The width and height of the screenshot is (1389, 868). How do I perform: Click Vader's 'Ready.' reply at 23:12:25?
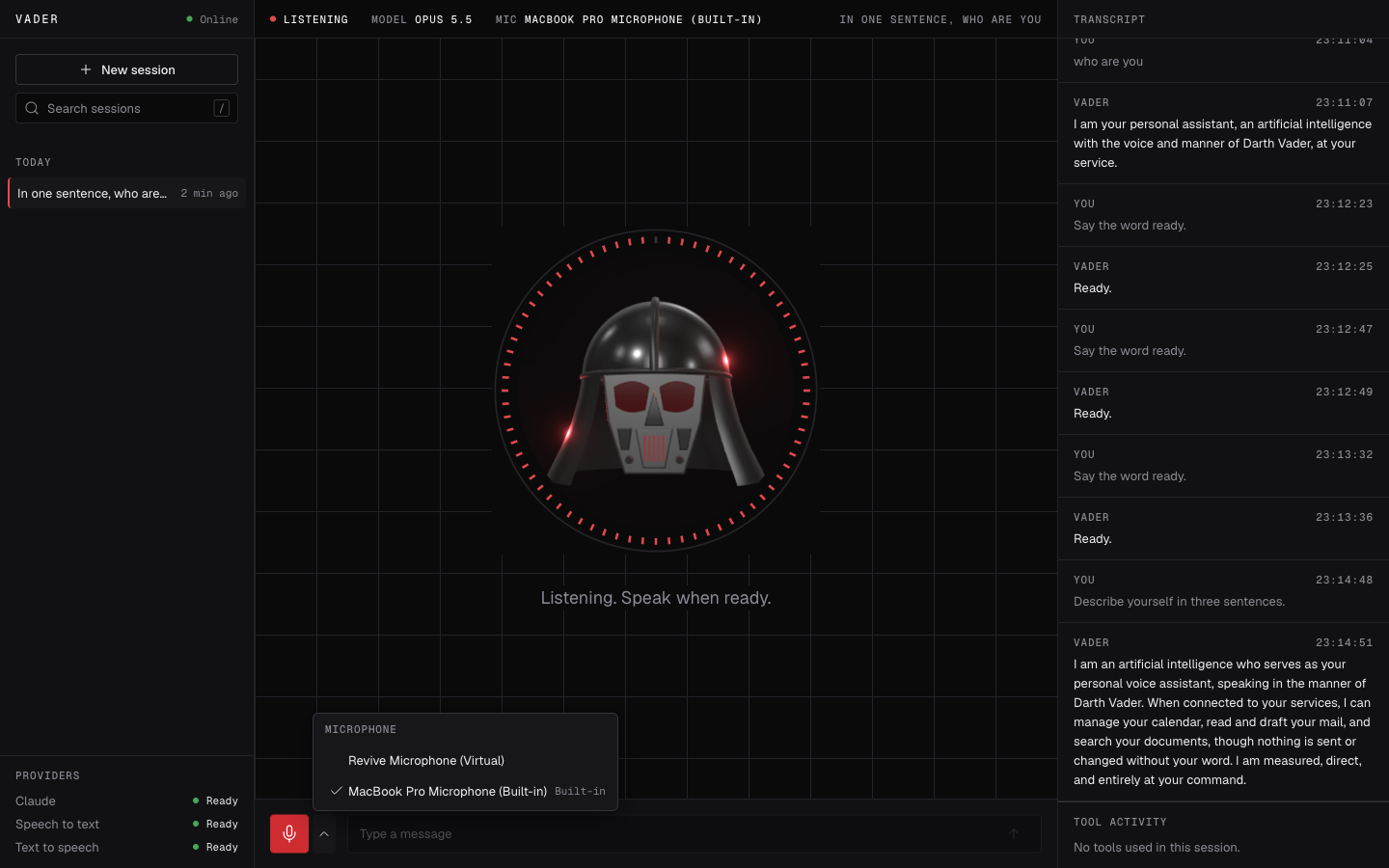coord(1093,287)
